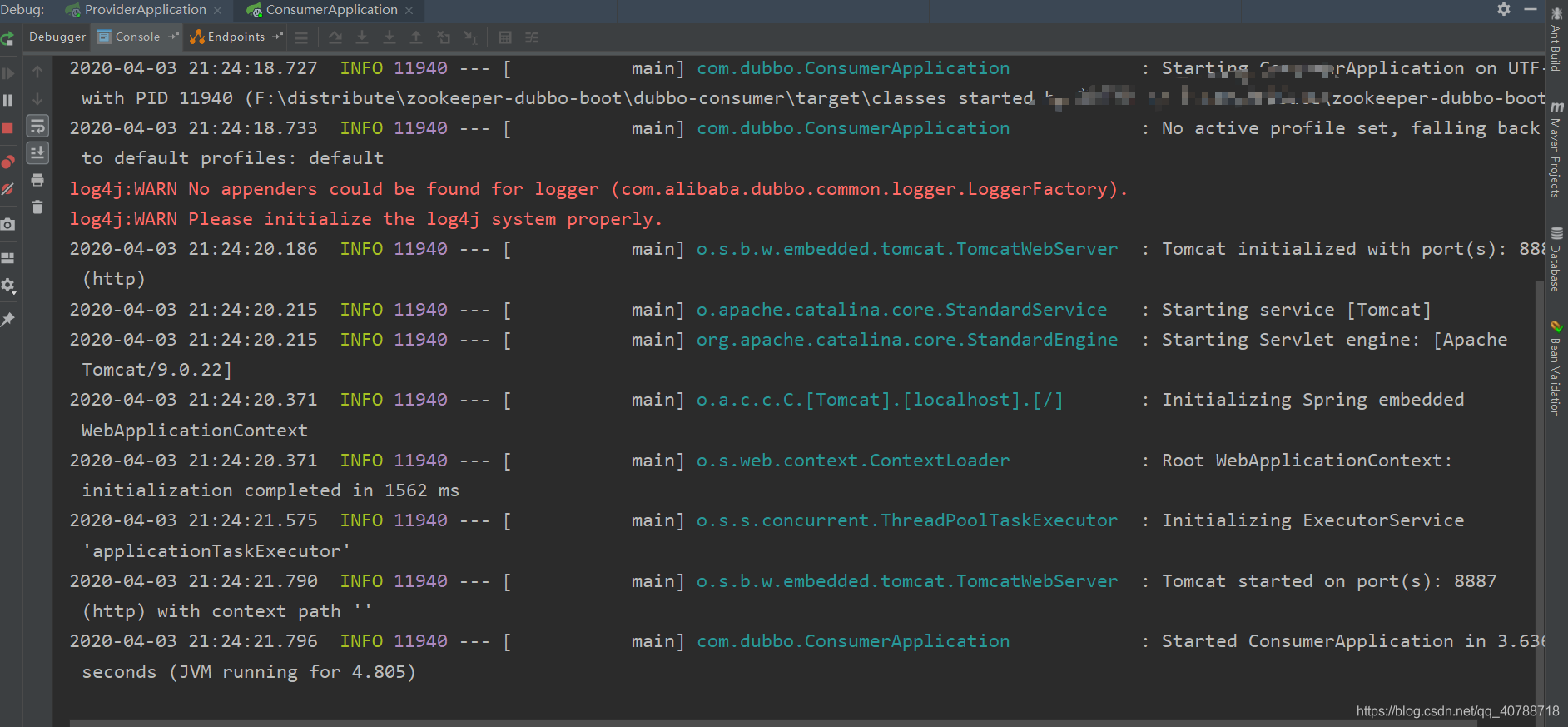This screenshot has width=1568, height=727.
Task: Click the o.s.web.context.ContextLoader logger name
Action: click(x=853, y=461)
